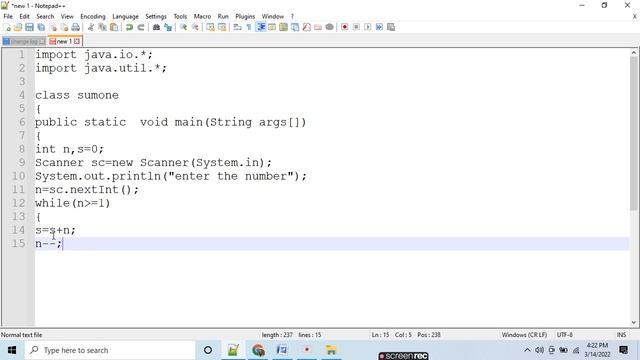Image resolution: width=640 pixels, height=360 pixels.
Task: Open the Tools menu
Action: click(180, 16)
